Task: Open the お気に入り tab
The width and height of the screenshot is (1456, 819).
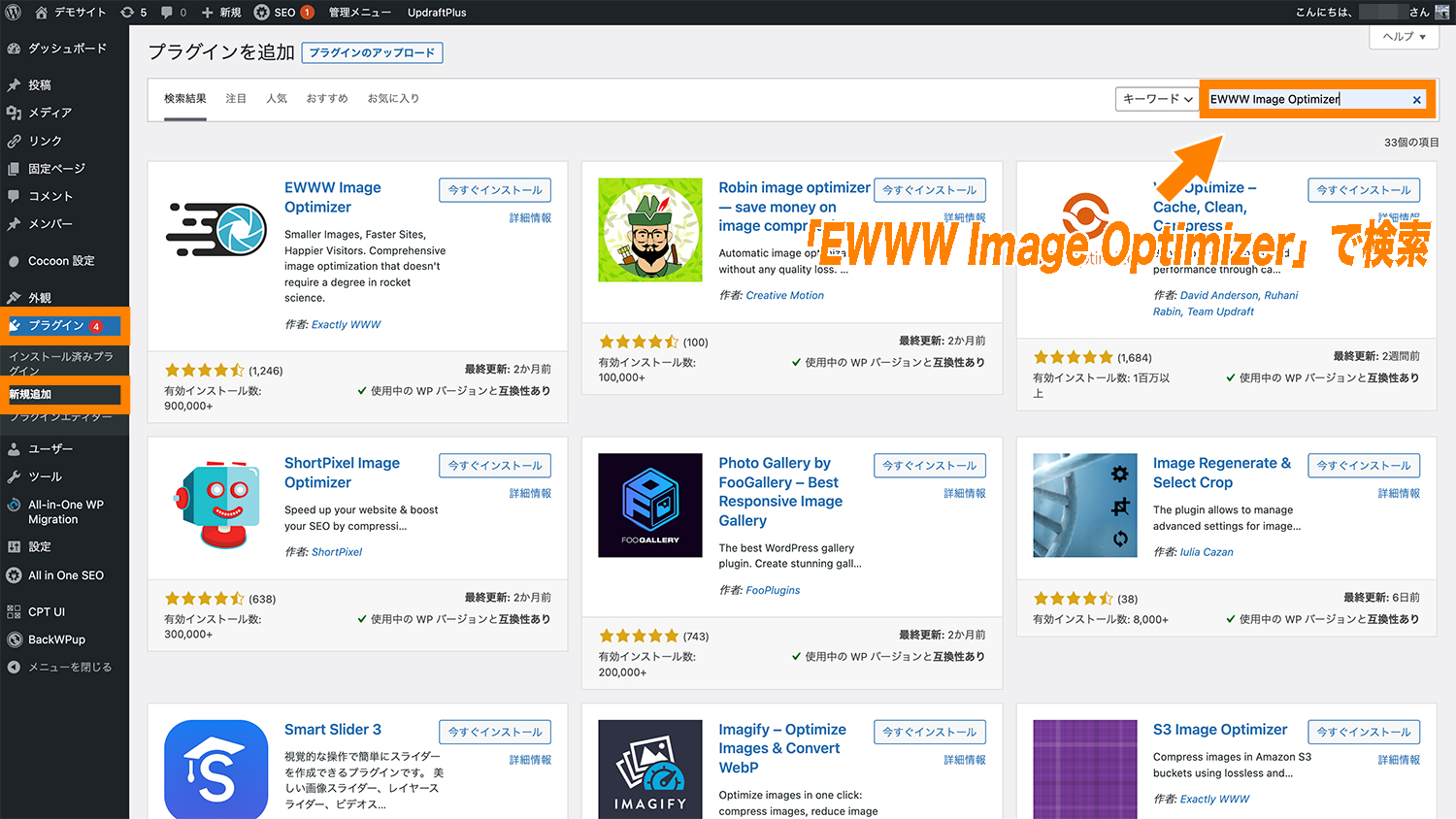Action: (393, 98)
